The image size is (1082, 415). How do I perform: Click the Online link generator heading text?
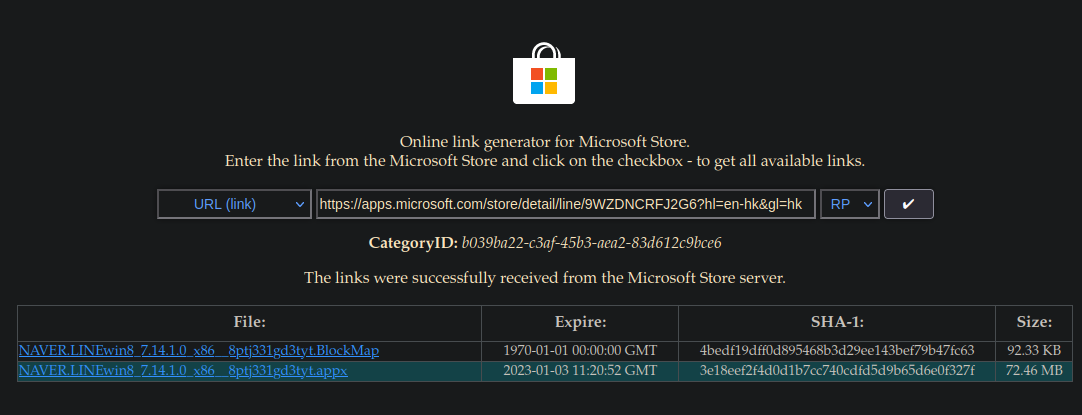545,143
